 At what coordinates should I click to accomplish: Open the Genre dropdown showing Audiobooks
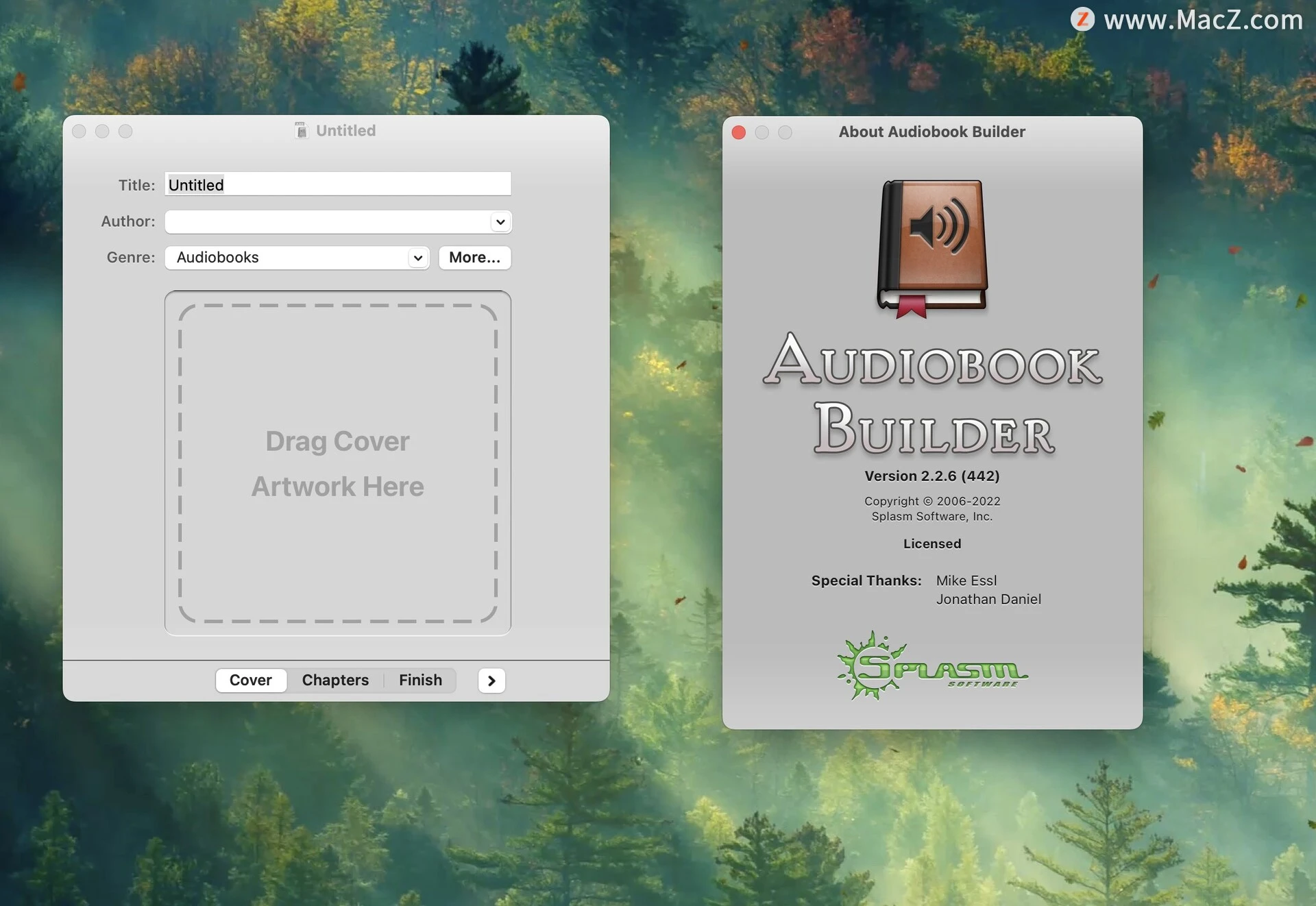(x=297, y=258)
